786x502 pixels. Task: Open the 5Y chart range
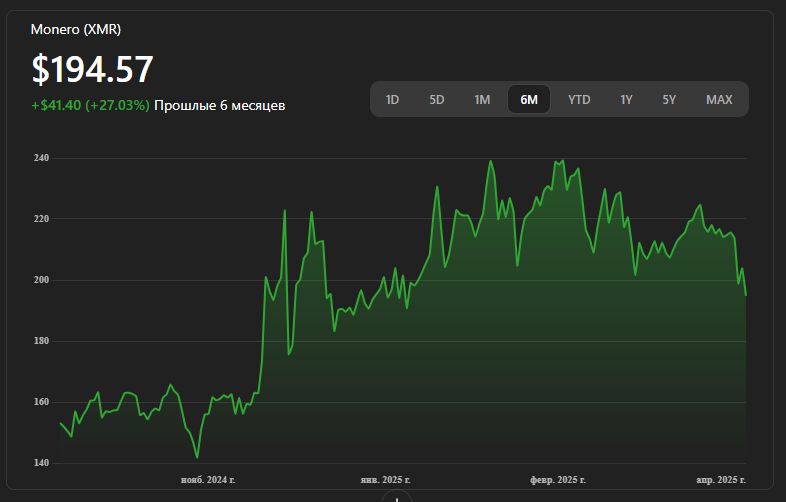click(x=669, y=100)
